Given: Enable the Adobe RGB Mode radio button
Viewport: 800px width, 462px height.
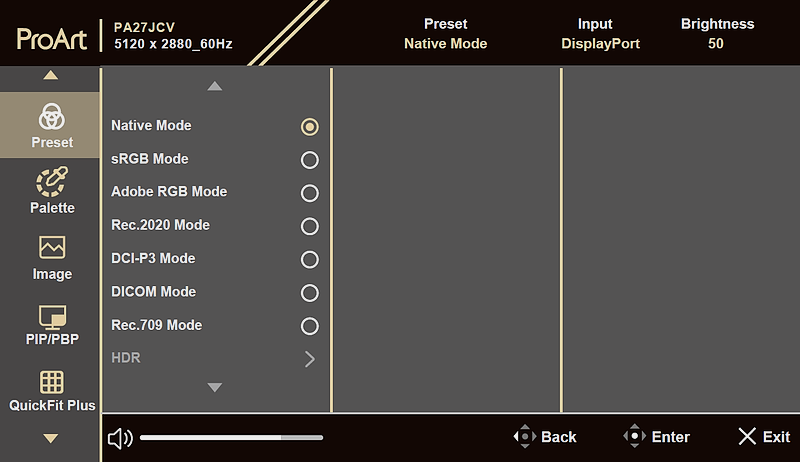Looking at the screenshot, I should pyautogui.click(x=310, y=193).
